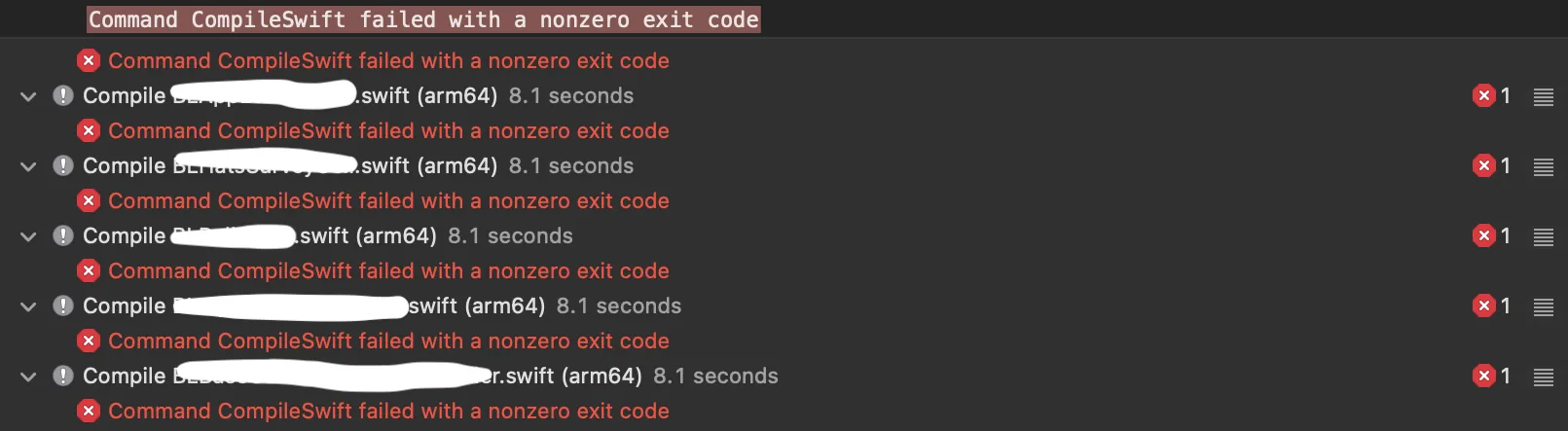1568x431 pixels.
Task: Open the red error count badge on the r.swift row
Action: 1491,376
